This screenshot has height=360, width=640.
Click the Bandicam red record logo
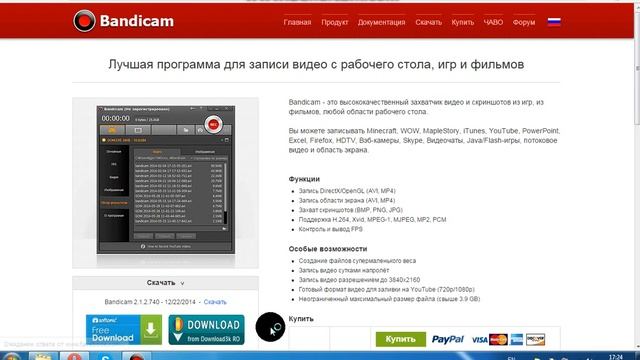point(84,21)
